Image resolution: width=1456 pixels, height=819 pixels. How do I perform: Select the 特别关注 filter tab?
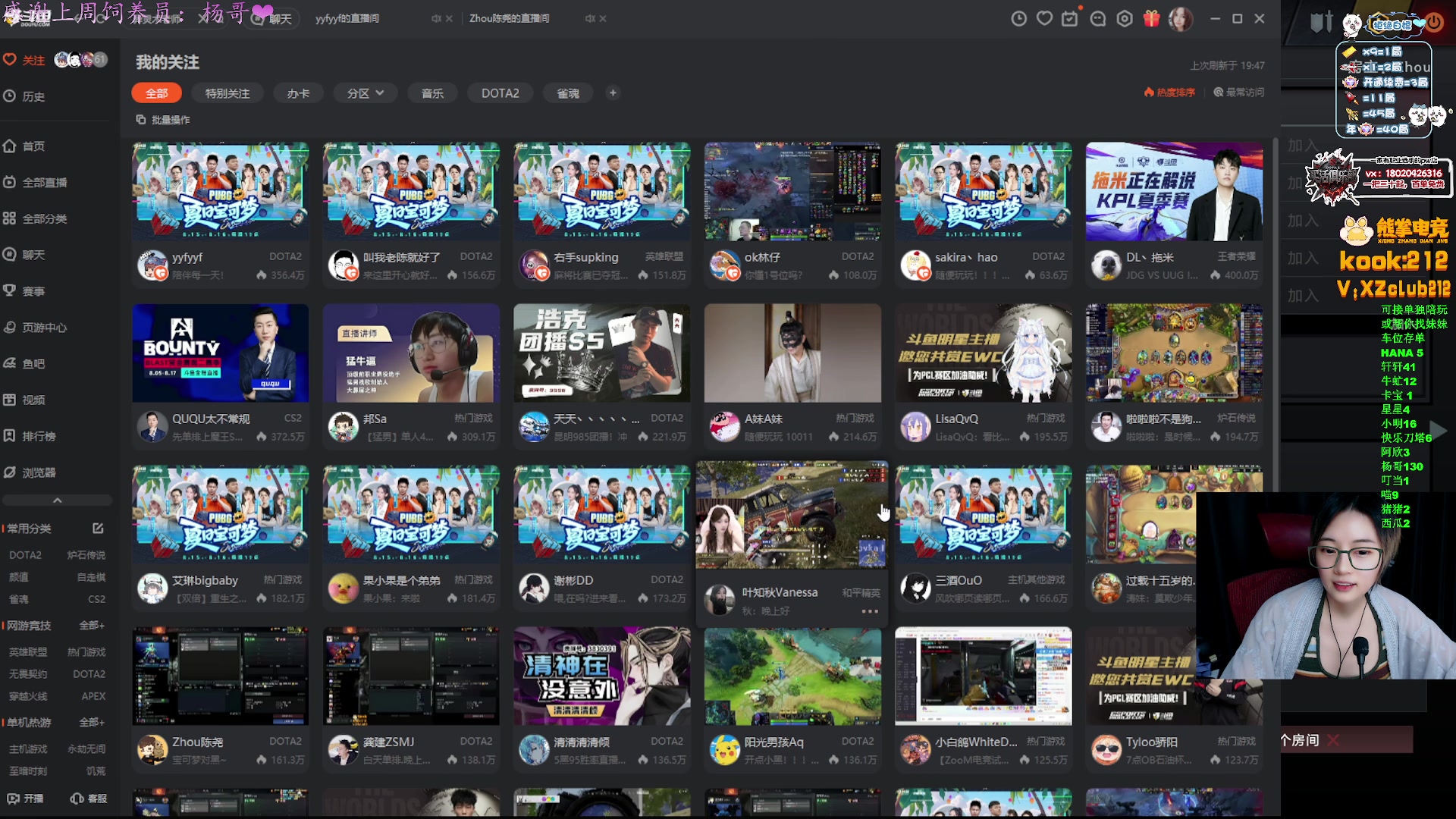click(227, 93)
